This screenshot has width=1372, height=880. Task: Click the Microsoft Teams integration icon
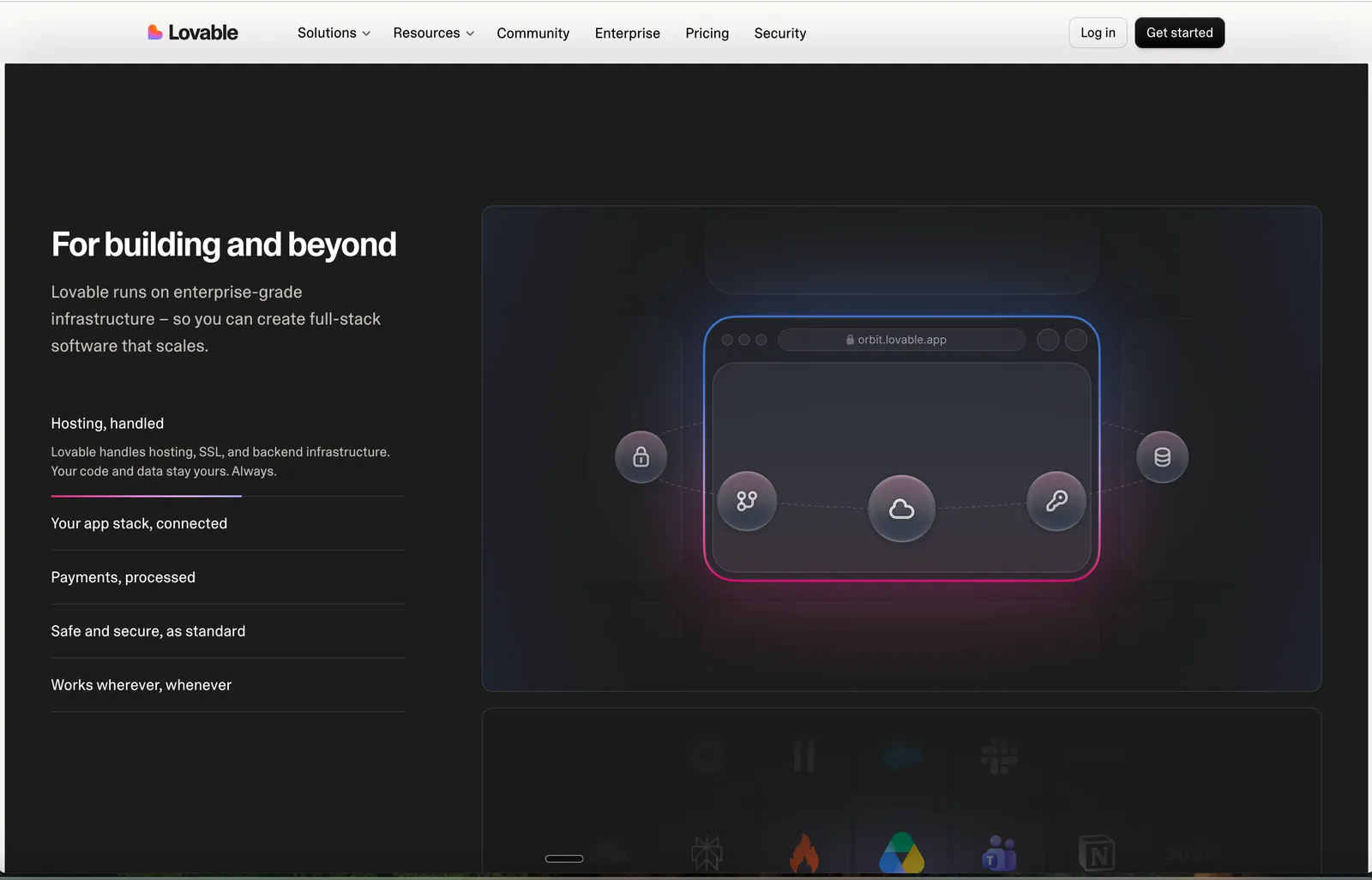(999, 853)
